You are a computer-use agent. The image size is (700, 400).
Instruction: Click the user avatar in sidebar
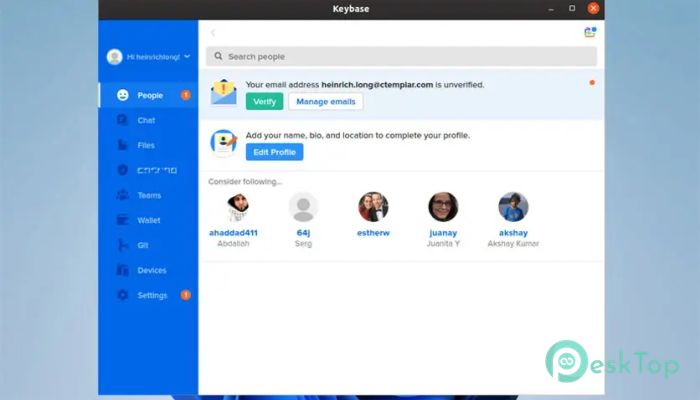[115, 57]
